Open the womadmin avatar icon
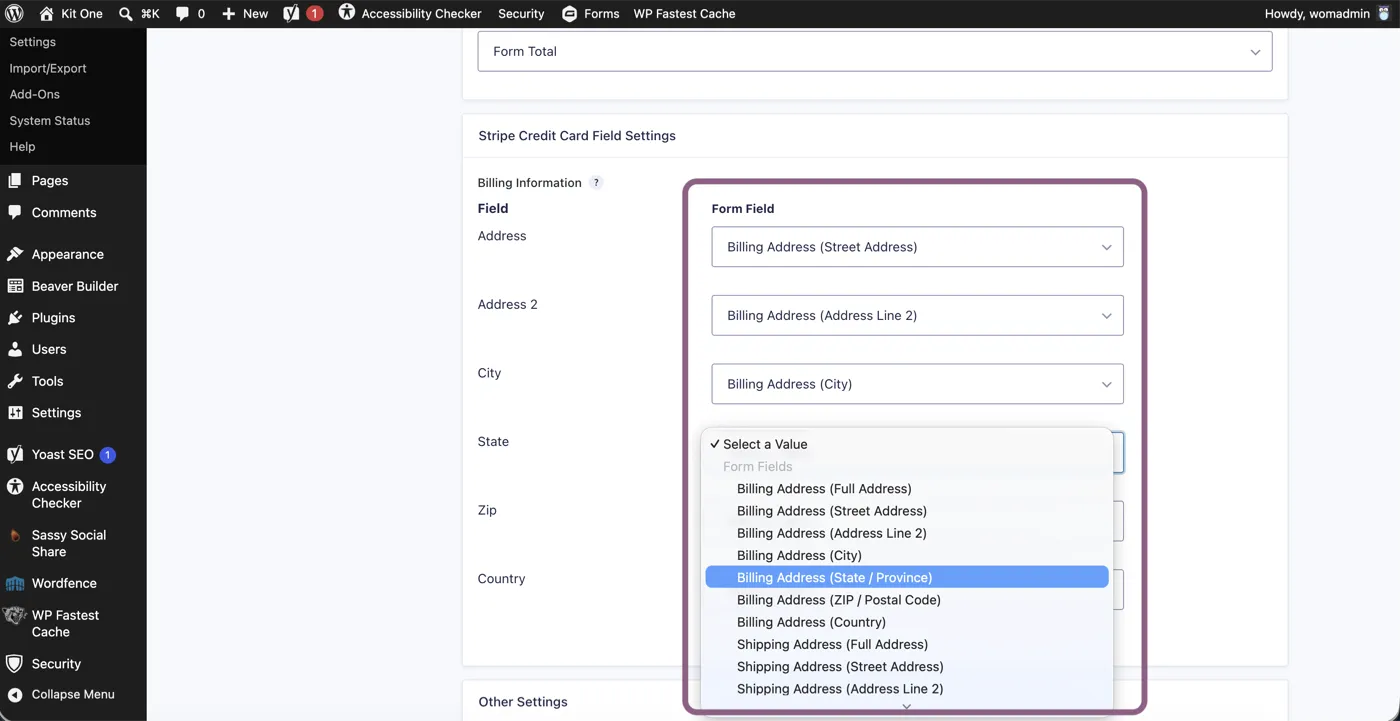 tap(1384, 14)
